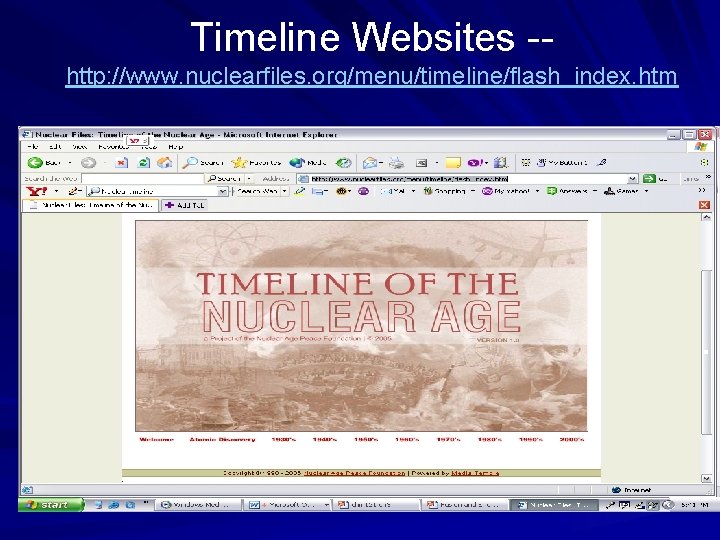This screenshot has width=720, height=540.
Task: Expand the Yahoo search box dropdown arrow
Action: [223, 191]
